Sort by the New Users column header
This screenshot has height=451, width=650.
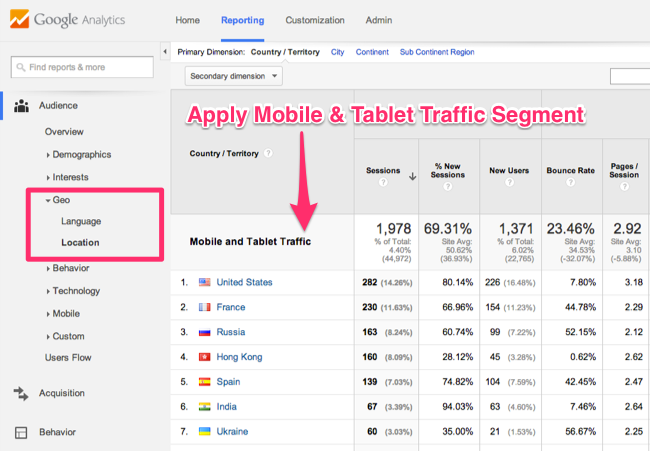tap(509, 170)
